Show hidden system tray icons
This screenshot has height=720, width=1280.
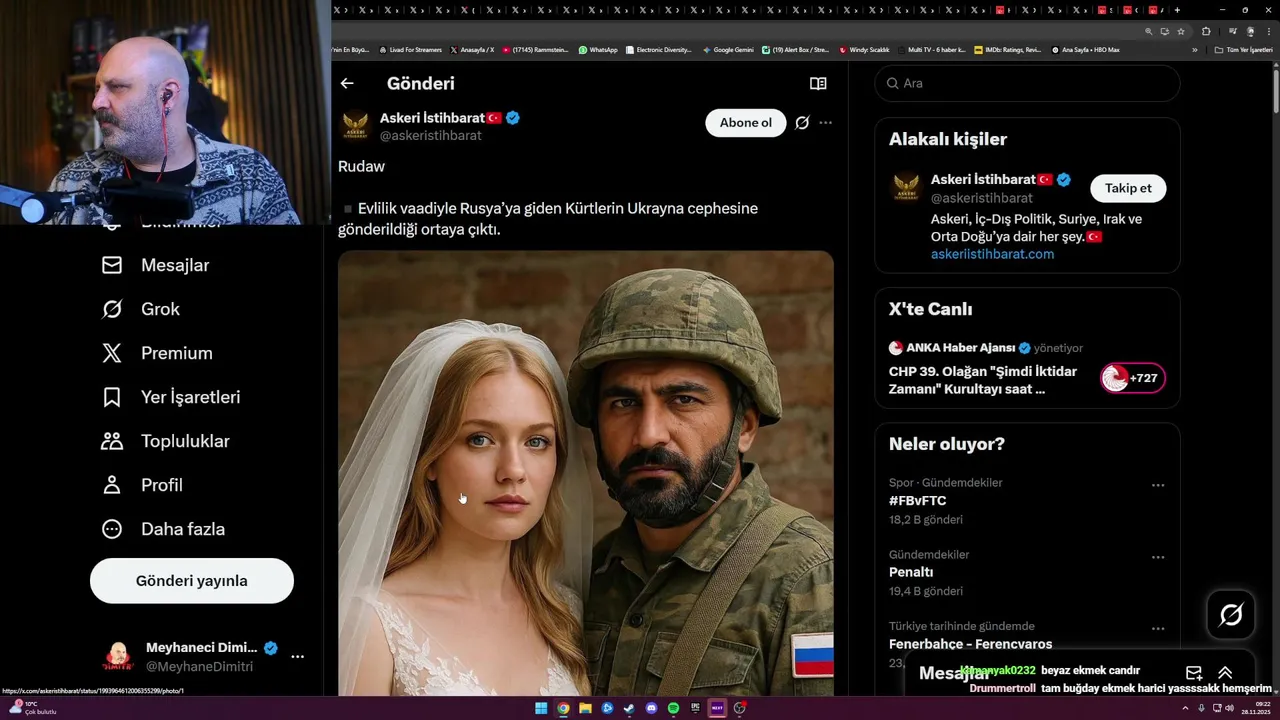(x=1187, y=708)
